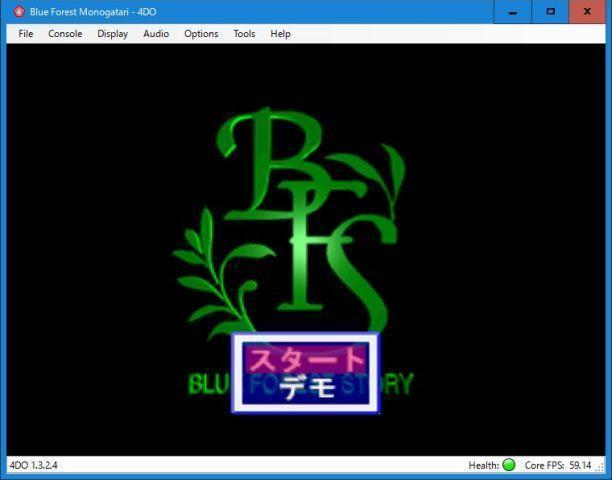Click the Health label in status bar

(483, 465)
